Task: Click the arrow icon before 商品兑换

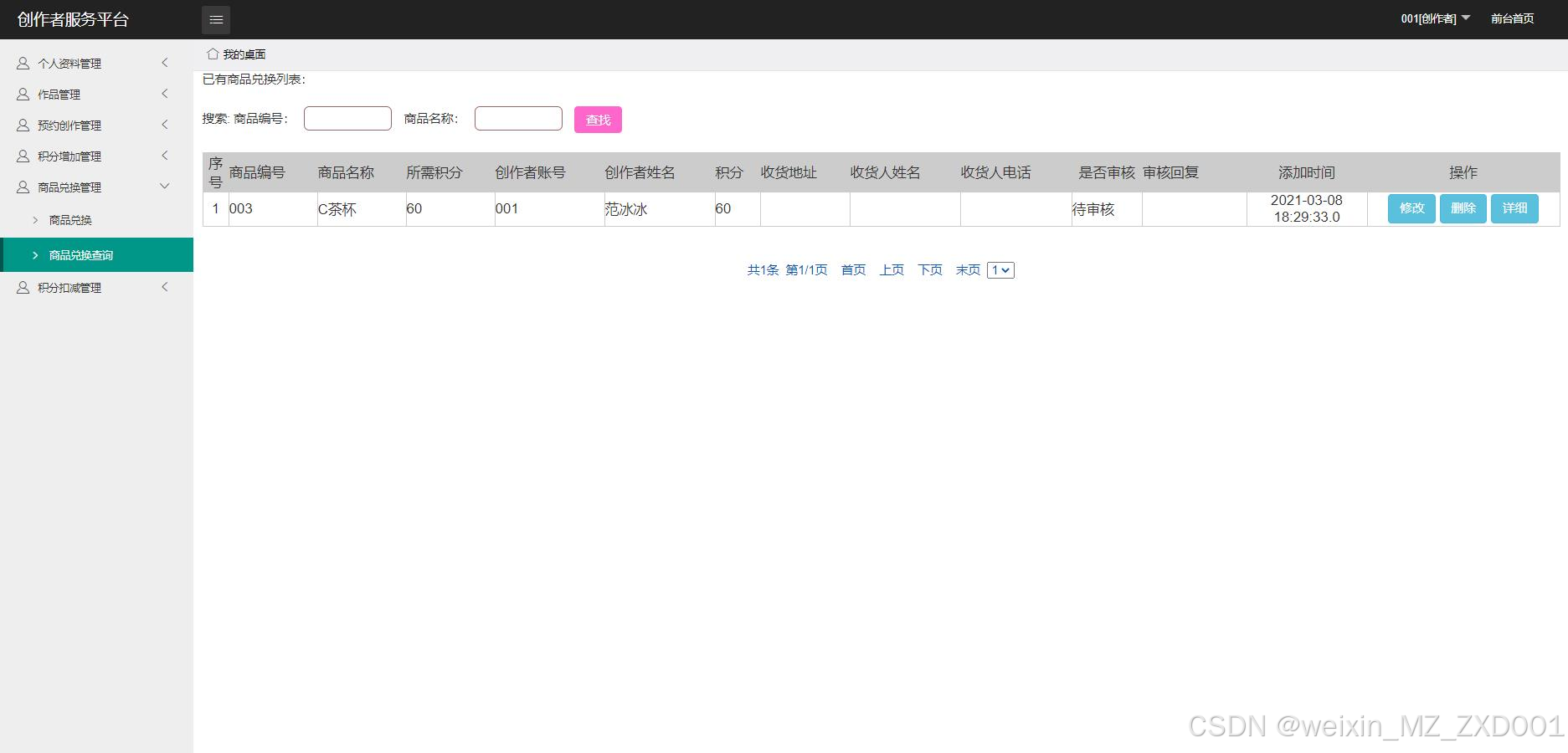Action: click(35, 220)
